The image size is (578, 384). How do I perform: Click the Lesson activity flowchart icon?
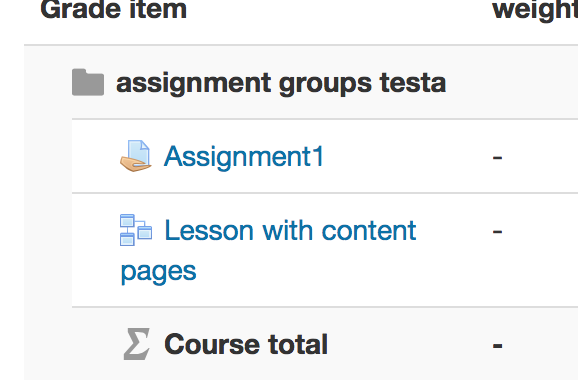point(136,230)
